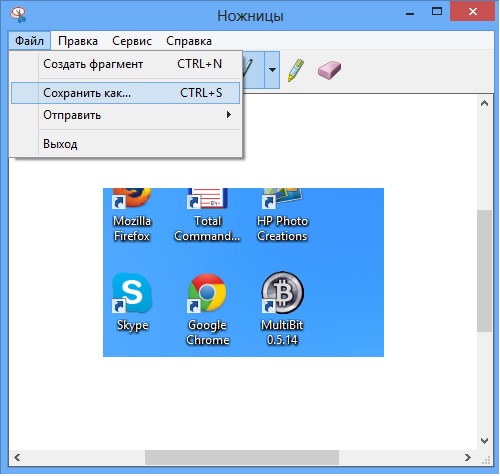500x476 pixels.
Task: Open the Правка menu
Action: 78,41
